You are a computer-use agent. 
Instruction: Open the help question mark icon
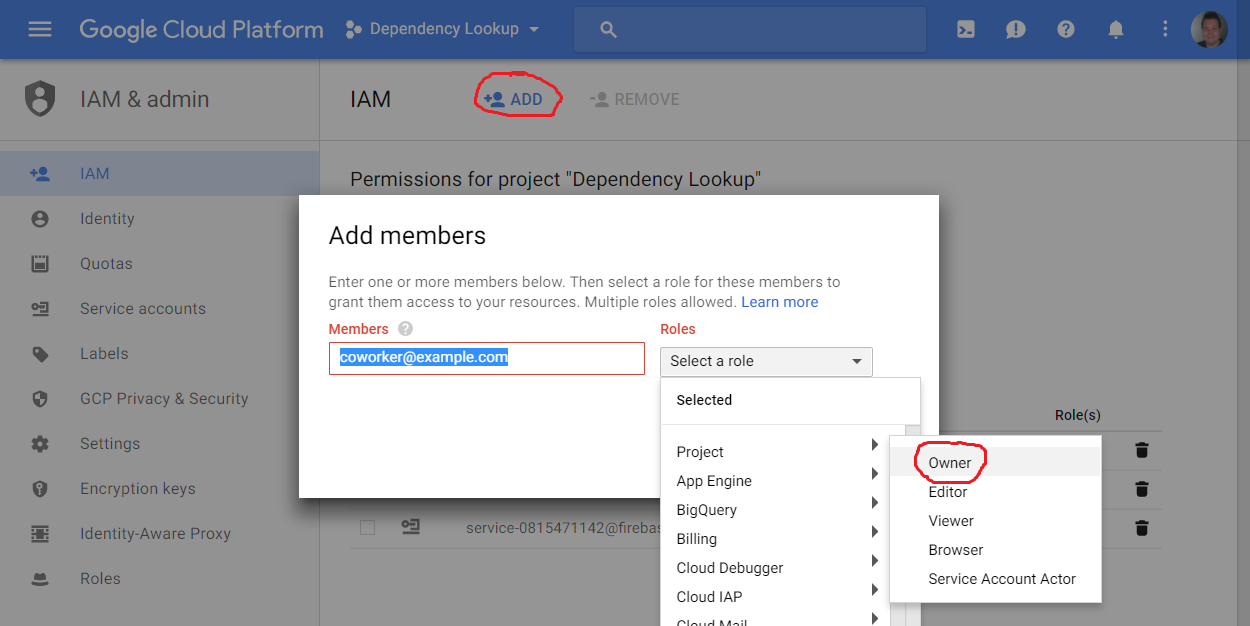(x=1066, y=29)
